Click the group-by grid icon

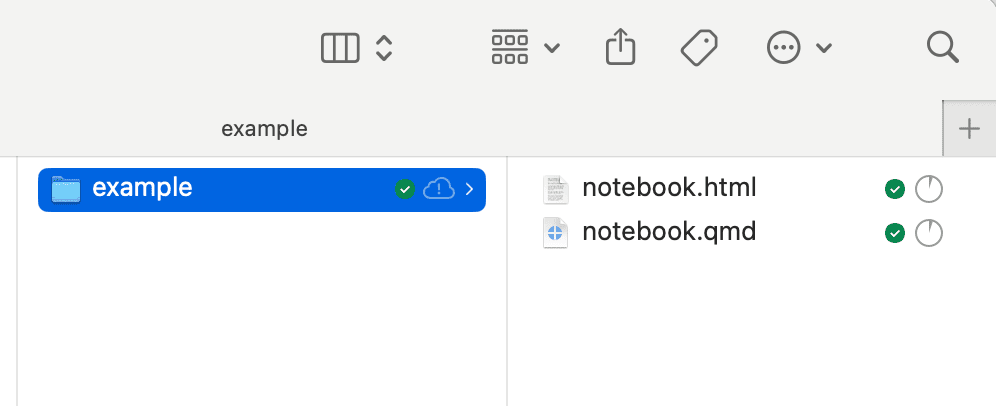pyautogui.click(x=510, y=48)
